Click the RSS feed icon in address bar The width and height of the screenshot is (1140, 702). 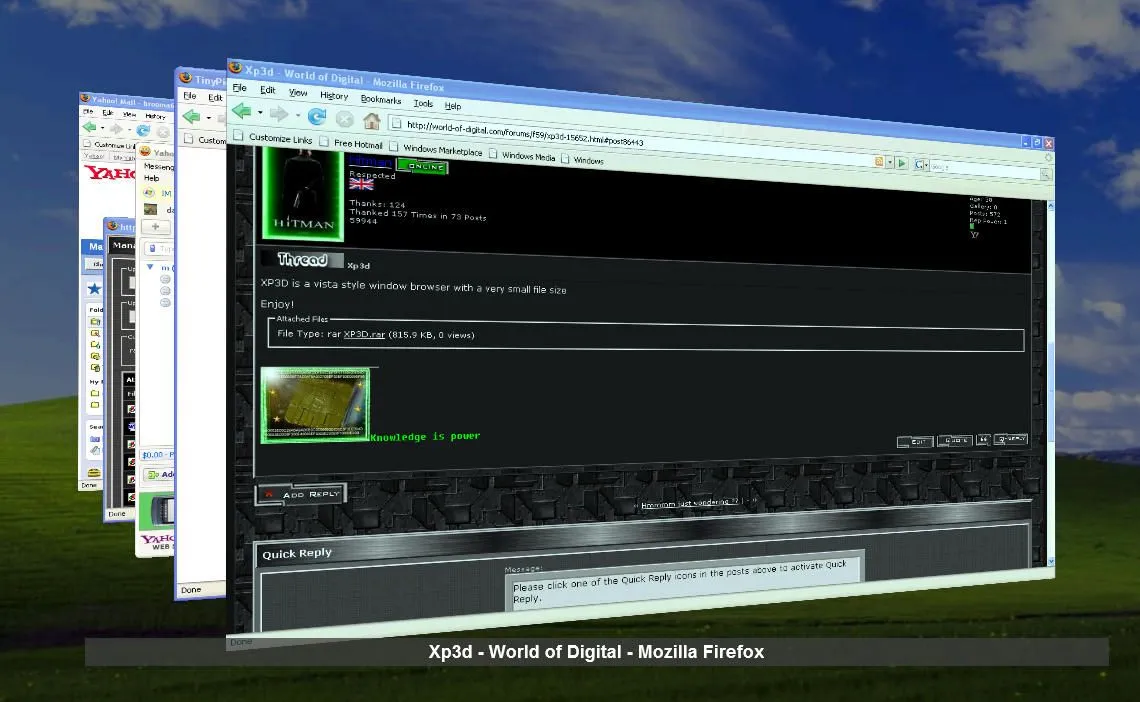880,161
